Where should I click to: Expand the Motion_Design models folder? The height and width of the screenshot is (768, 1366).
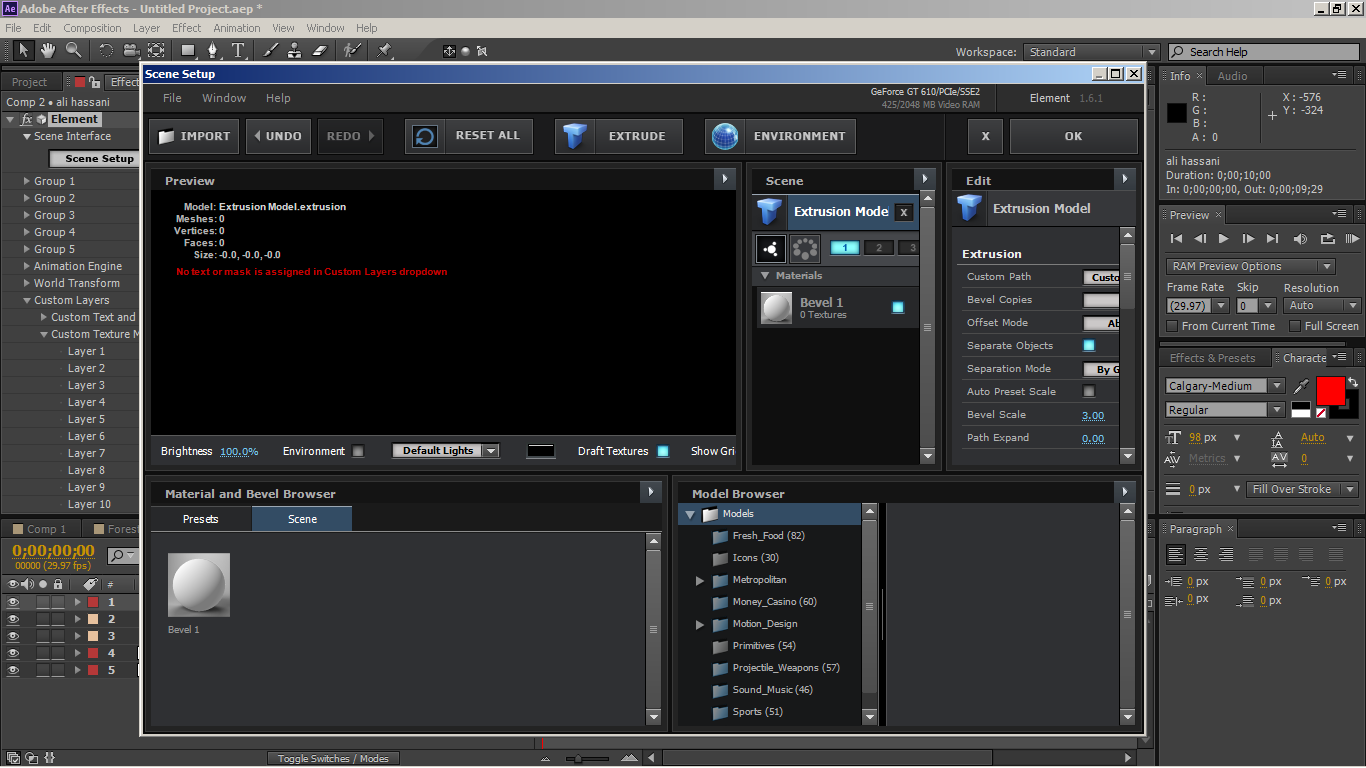[x=700, y=624]
